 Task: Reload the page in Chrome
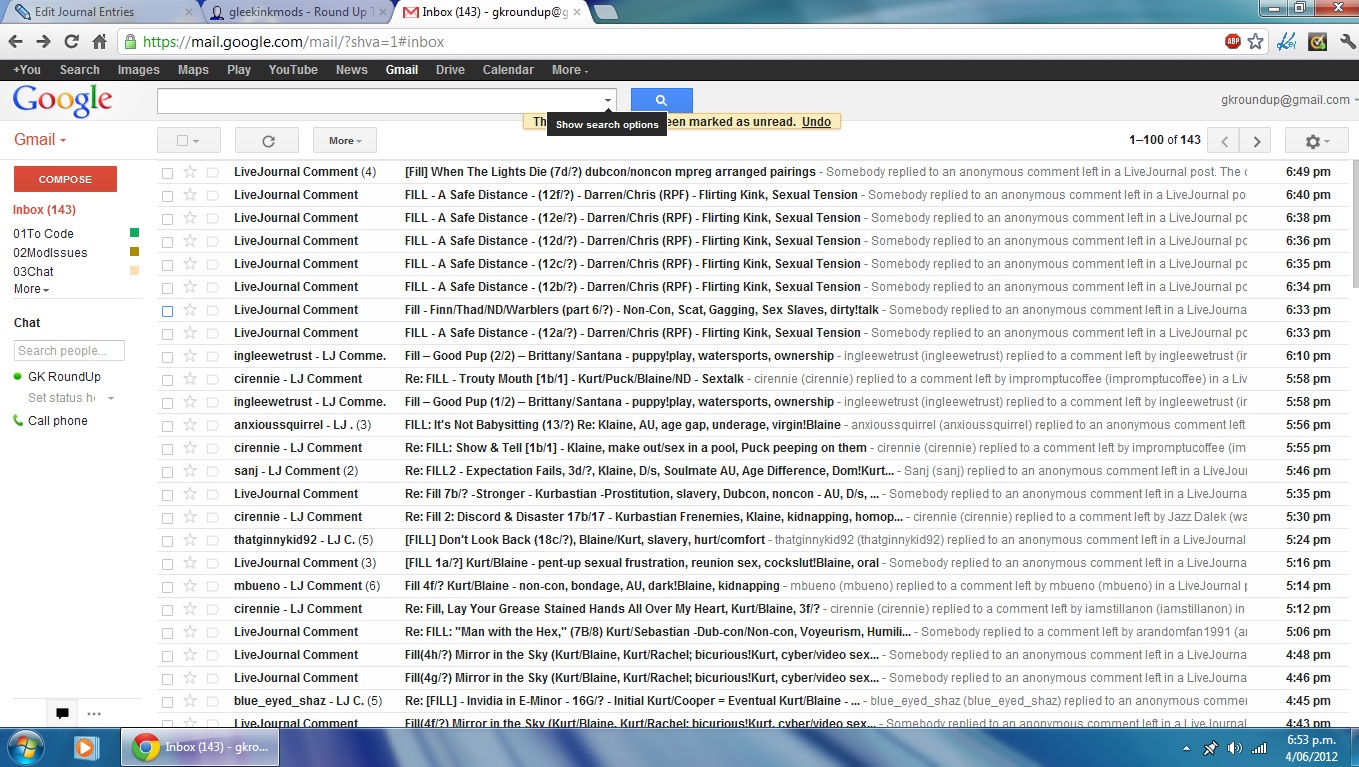click(x=71, y=42)
